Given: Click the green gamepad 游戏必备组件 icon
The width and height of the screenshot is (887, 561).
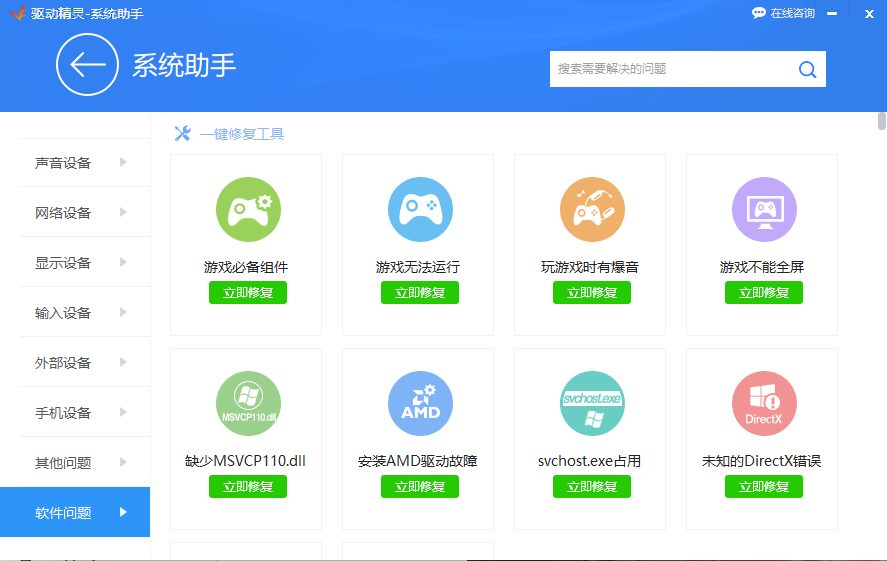Looking at the screenshot, I should [248, 209].
